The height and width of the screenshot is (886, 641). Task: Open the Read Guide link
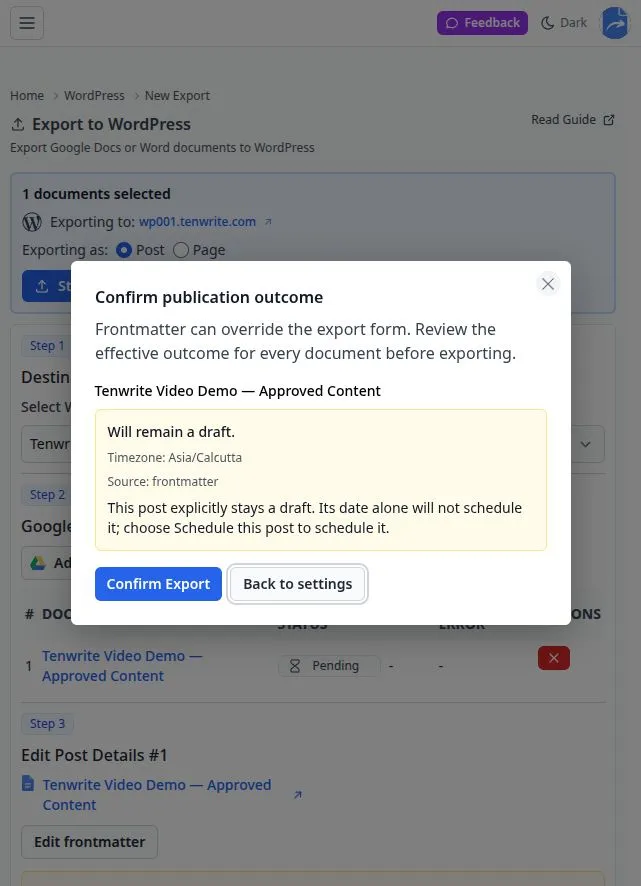click(x=572, y=120)
